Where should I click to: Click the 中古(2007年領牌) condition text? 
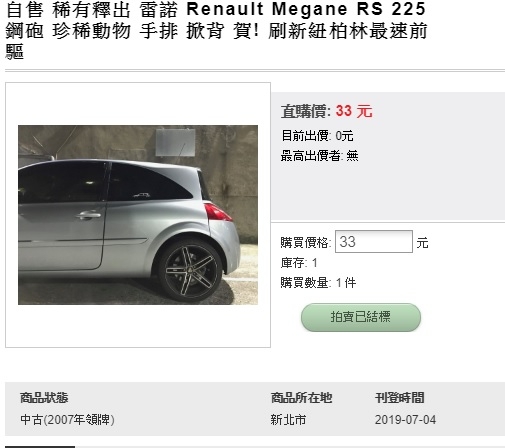67,420
